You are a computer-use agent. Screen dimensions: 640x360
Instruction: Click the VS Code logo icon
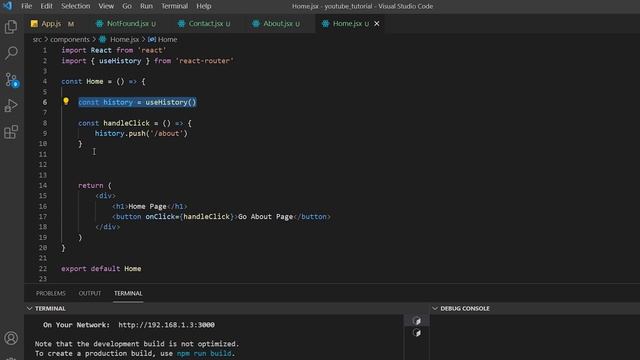(7, 6)
